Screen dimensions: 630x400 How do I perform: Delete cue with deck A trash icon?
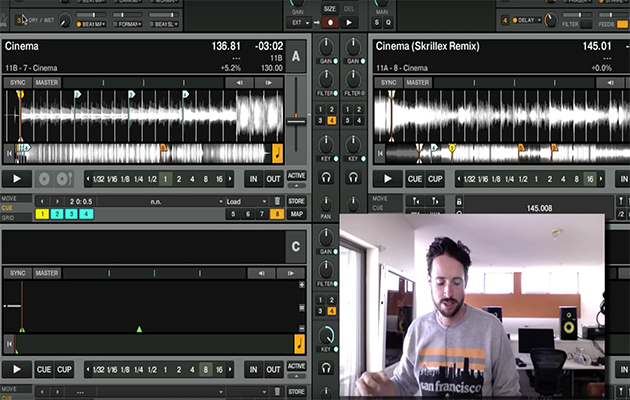click(277, 201)
